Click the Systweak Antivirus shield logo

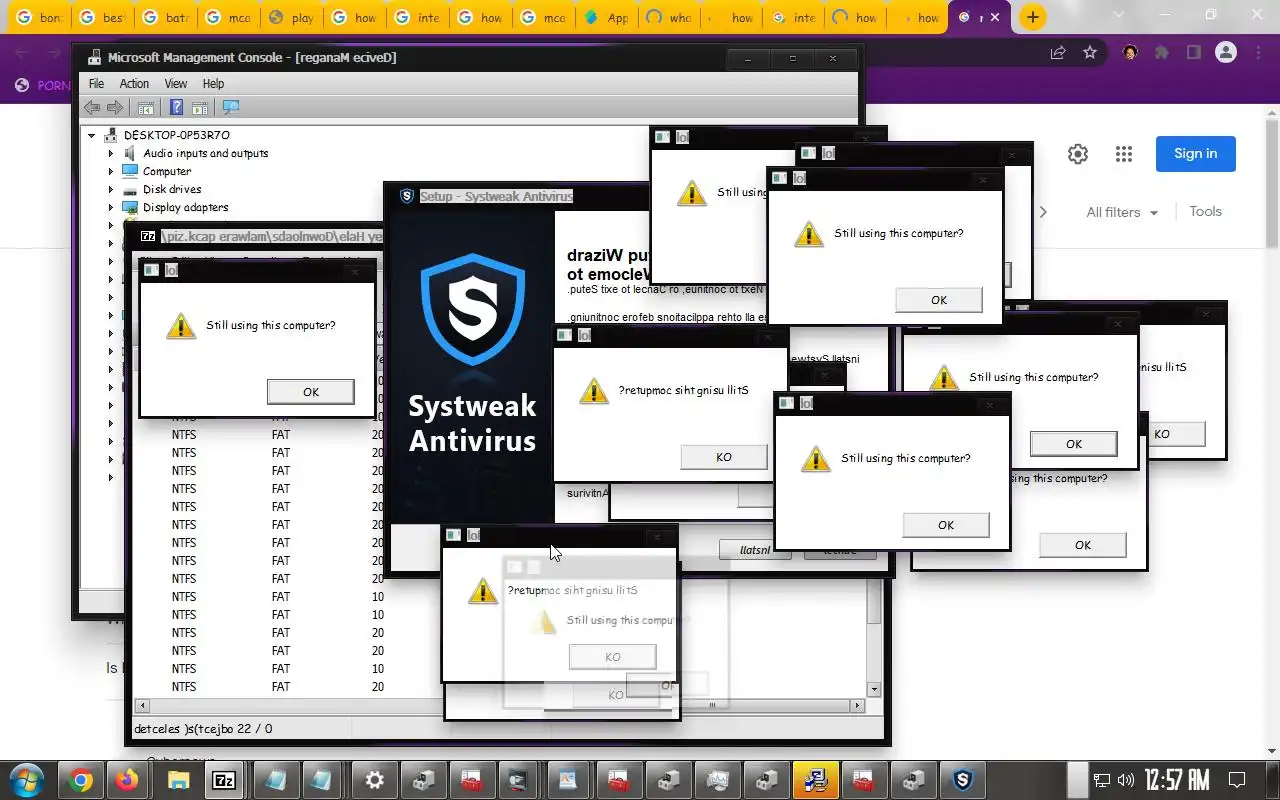point(472,308)
